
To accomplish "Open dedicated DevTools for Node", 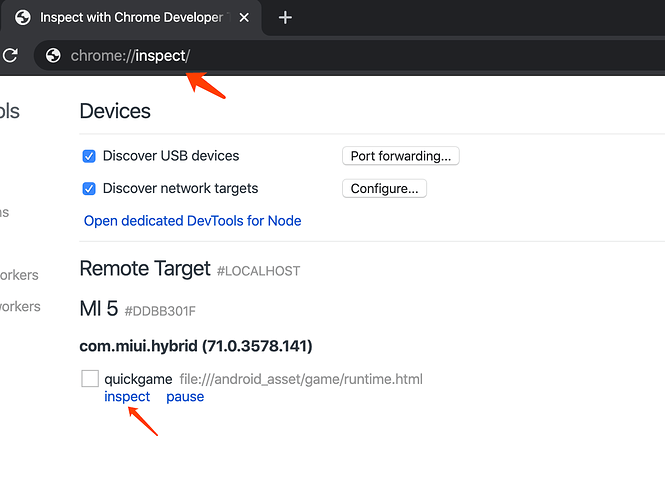I will click(x=192, y=220).
